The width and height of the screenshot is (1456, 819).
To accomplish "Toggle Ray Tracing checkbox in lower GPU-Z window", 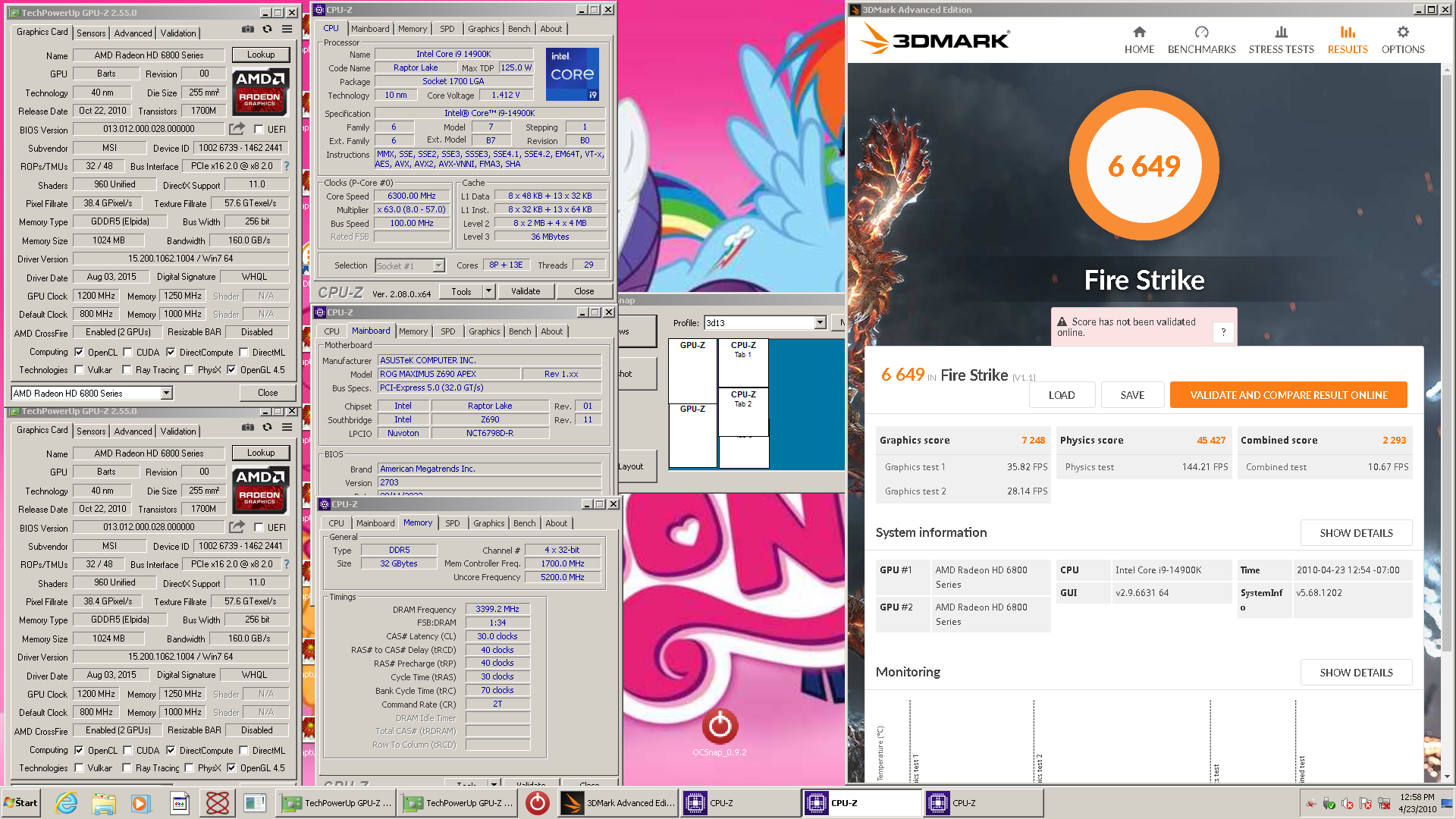I will (127, 768).
